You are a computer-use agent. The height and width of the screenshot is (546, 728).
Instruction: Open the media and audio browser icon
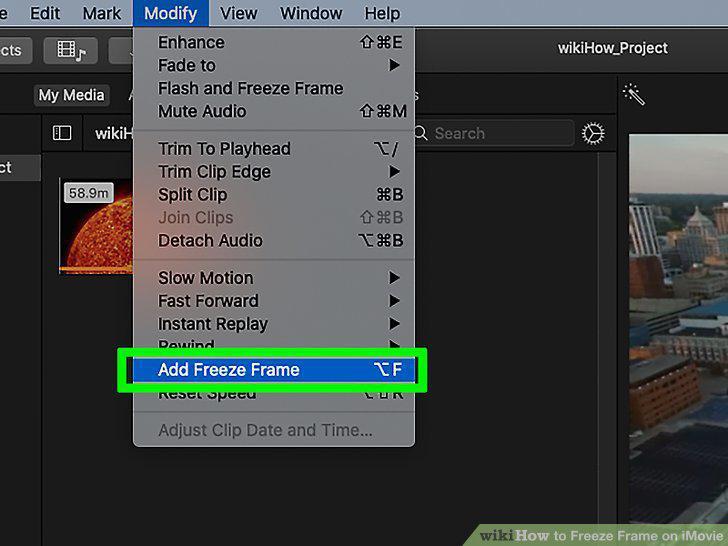[71, 50]
